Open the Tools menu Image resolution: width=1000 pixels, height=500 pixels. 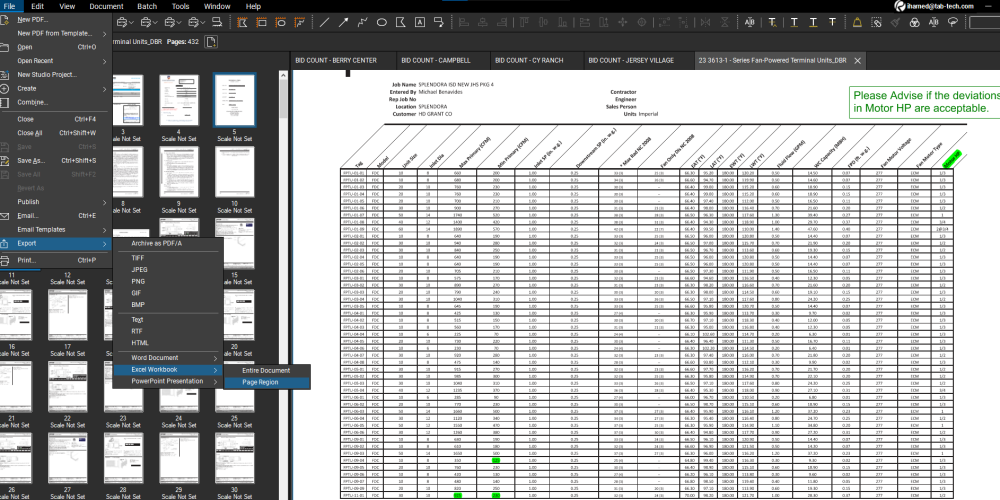pyautogui.click(x=180, y=6)
